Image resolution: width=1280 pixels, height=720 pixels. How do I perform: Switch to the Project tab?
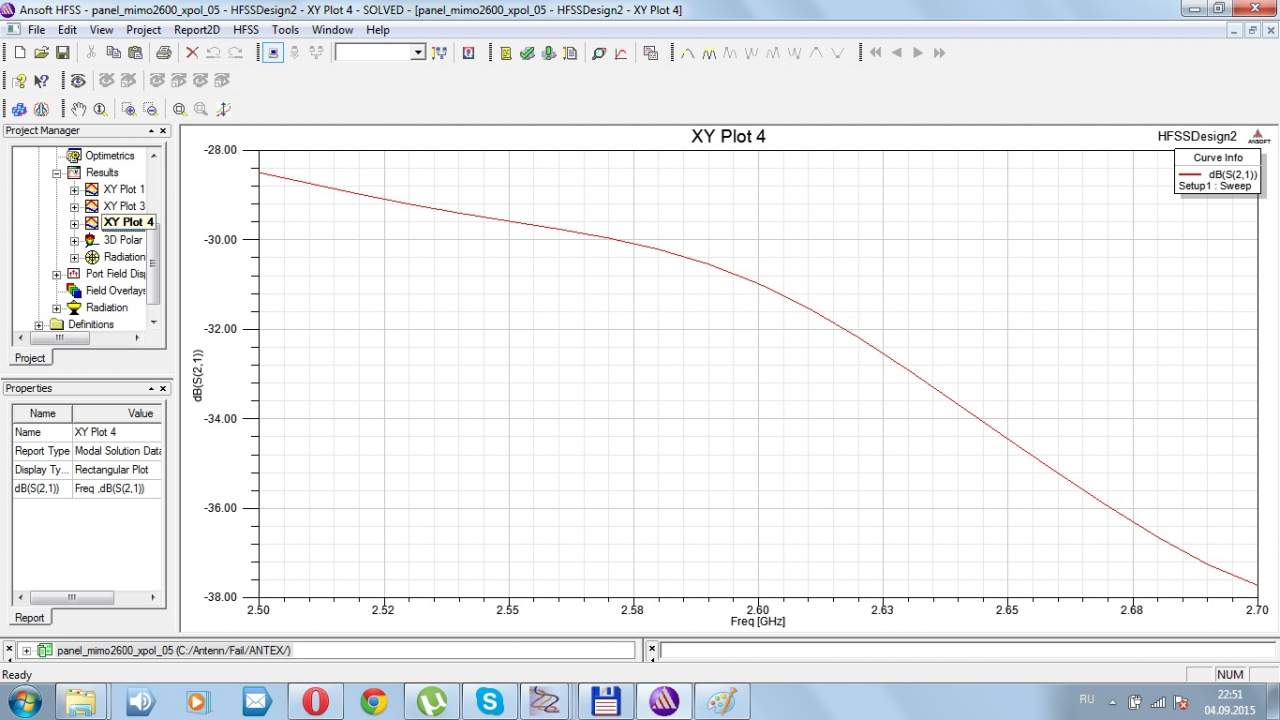(30, 358)
